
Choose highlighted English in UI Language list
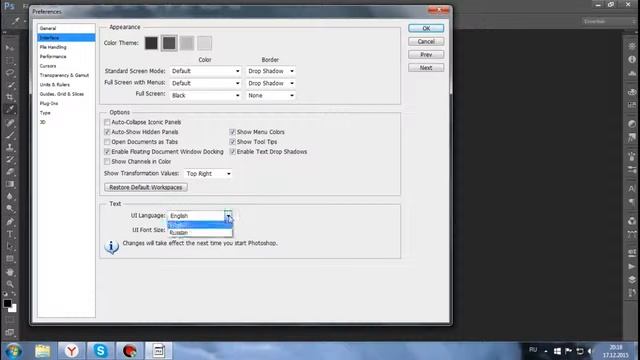(200, 225)
